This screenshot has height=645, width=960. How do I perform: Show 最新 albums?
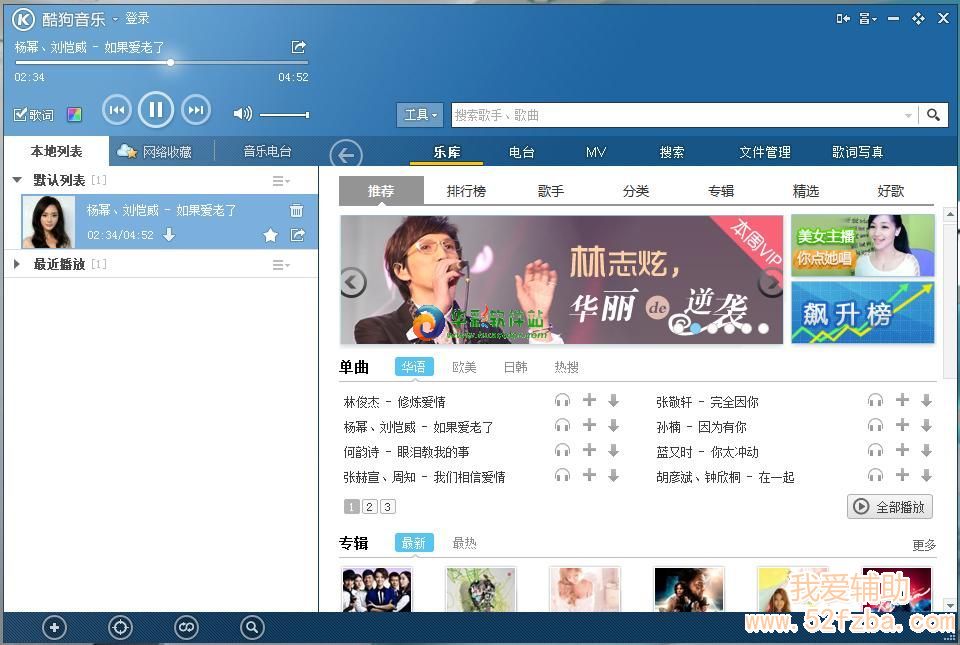tap(414, 543)
